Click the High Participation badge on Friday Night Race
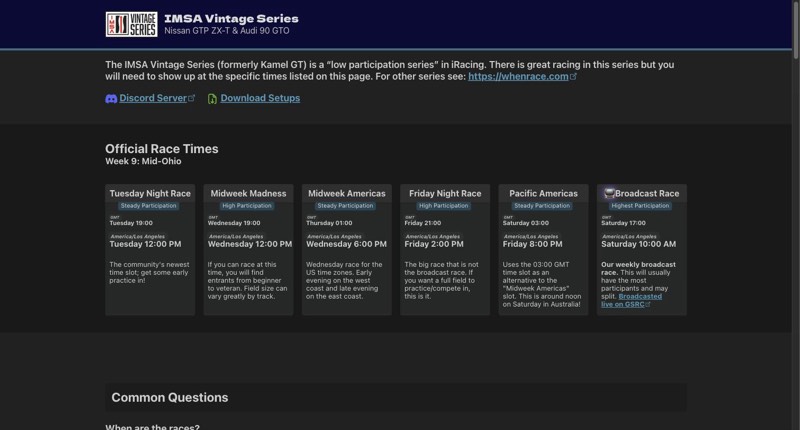 (443, 206)
